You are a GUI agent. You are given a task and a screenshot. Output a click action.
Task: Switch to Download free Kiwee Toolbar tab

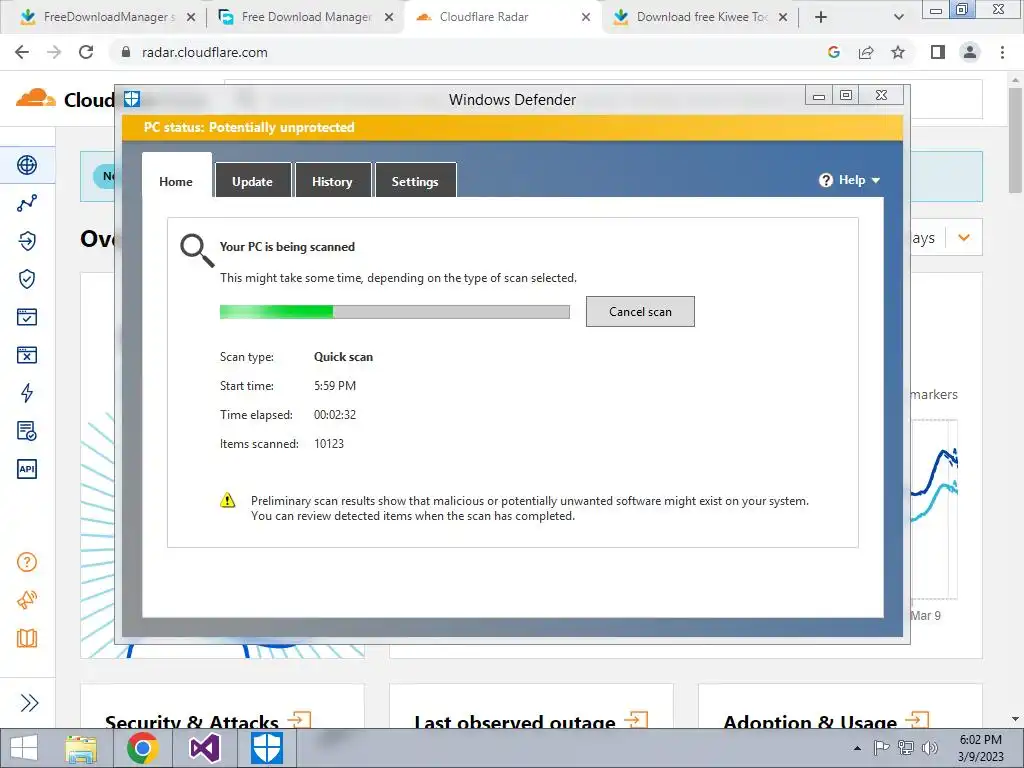click(x=701, y=17)
